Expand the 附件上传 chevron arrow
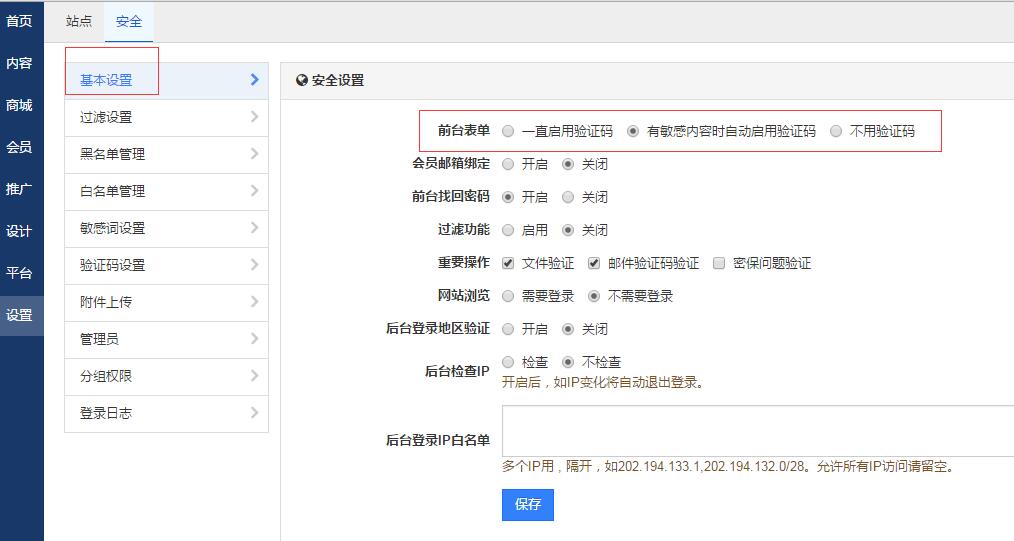 tap(255, 301)
